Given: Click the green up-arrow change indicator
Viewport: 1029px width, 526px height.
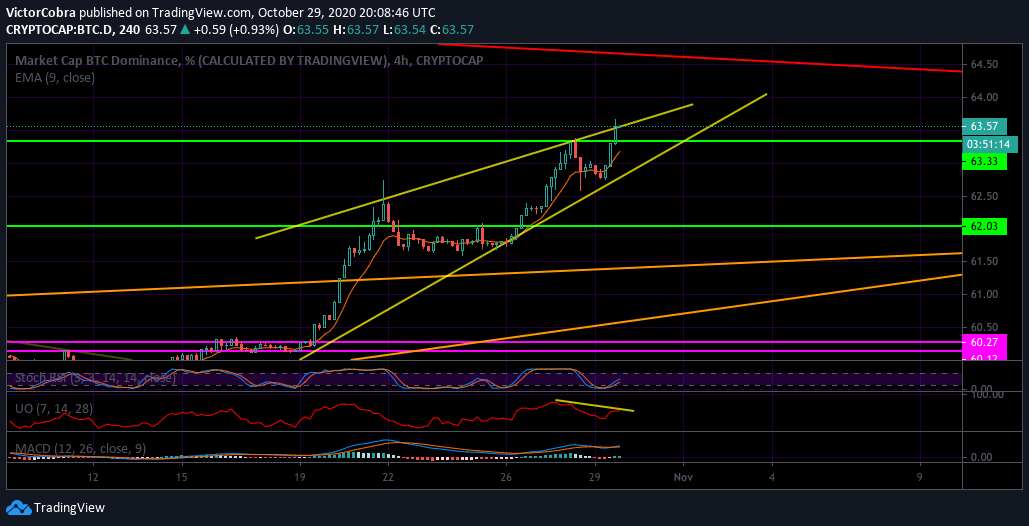Looking at the screenshot, I should pos(186,30).
